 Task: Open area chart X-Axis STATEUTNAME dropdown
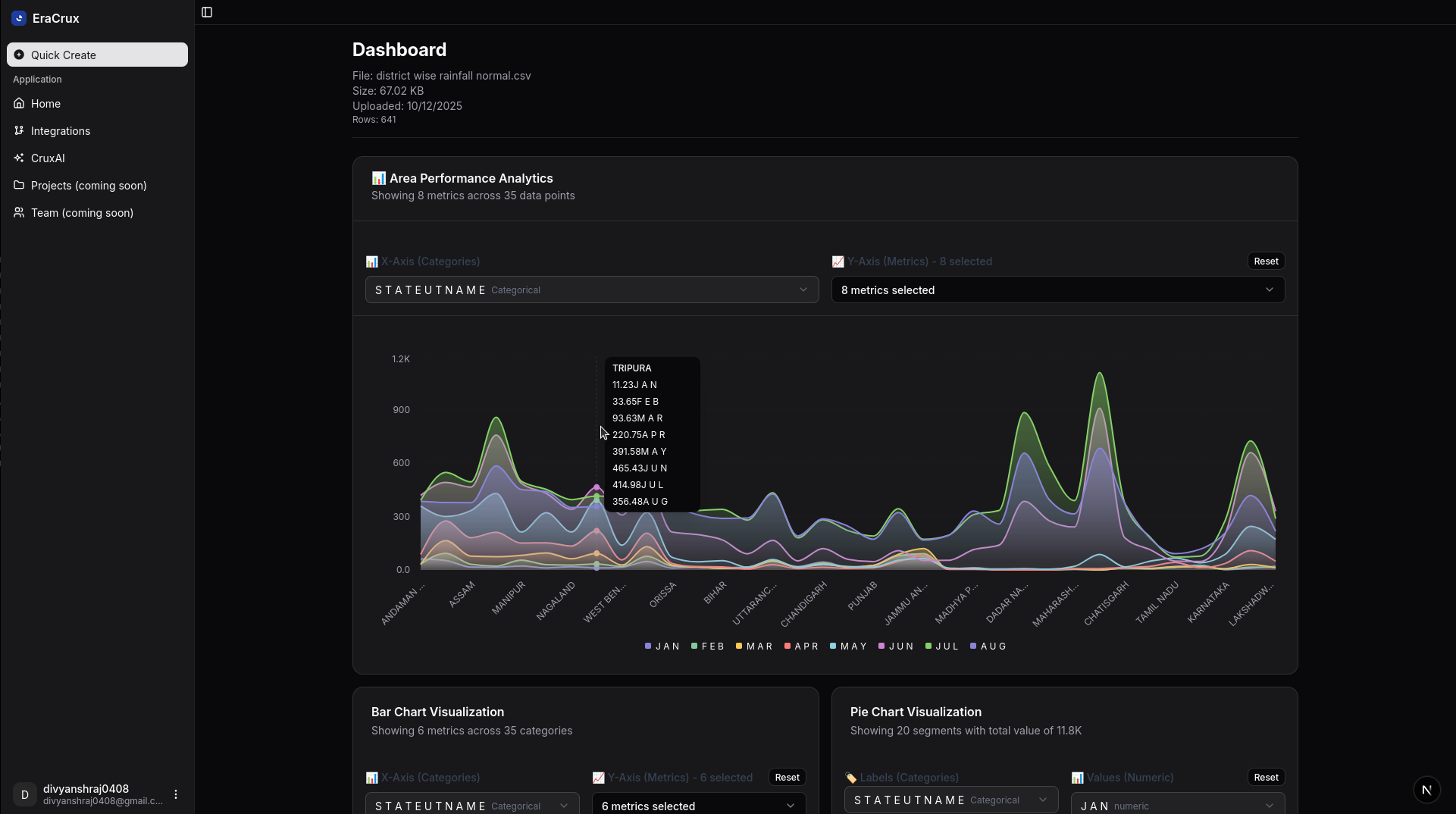(591, 290)
